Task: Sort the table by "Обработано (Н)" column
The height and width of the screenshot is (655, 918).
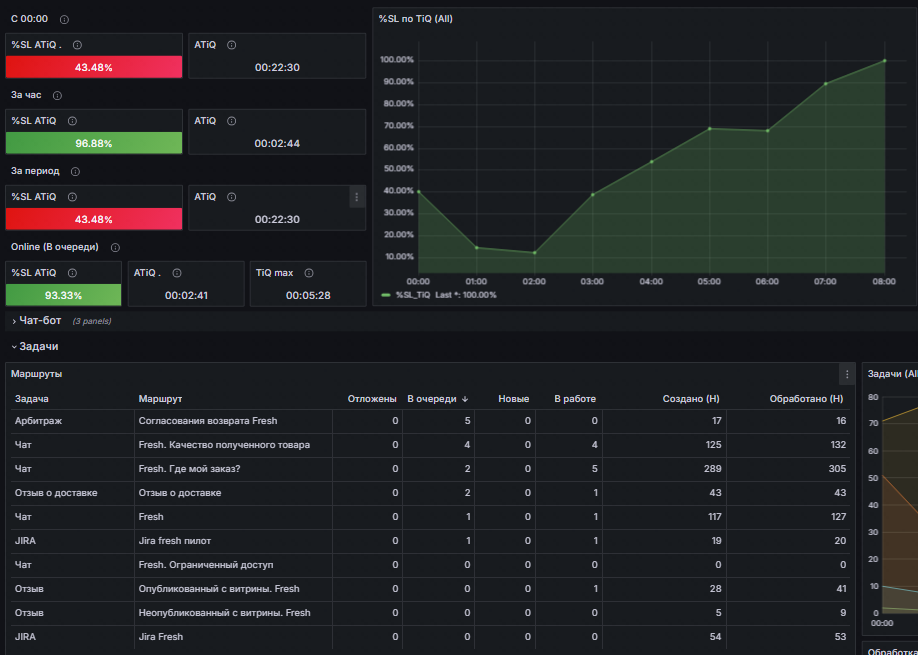Action: (x=805, y=399)
